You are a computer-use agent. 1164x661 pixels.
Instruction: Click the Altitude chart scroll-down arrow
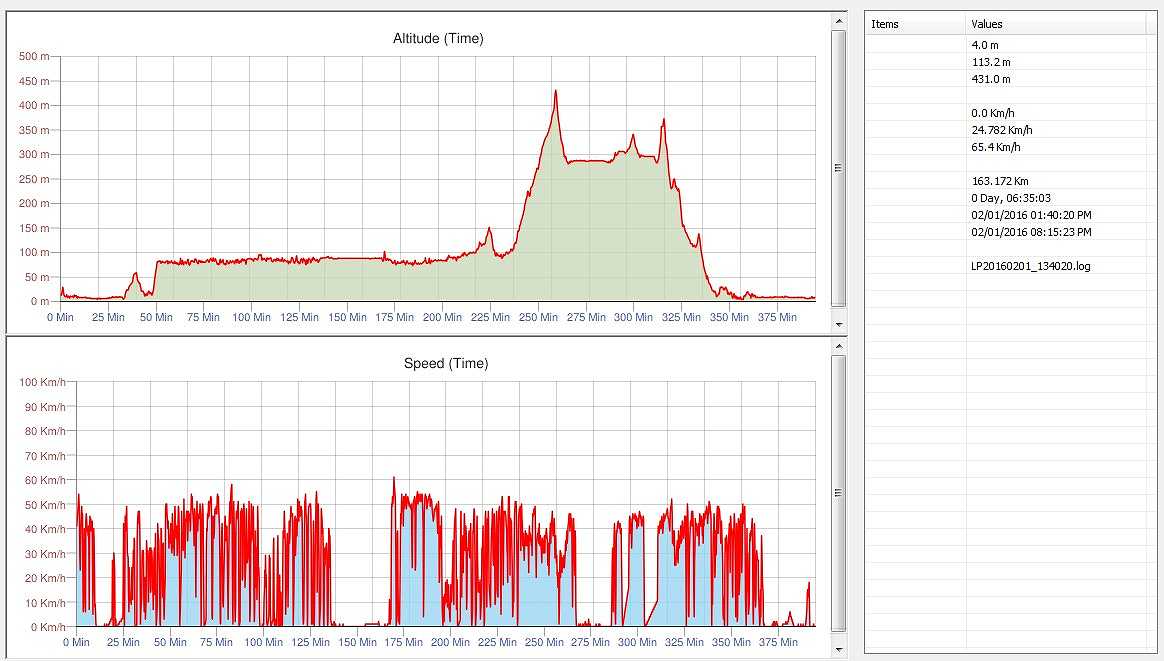coord(839,325)
